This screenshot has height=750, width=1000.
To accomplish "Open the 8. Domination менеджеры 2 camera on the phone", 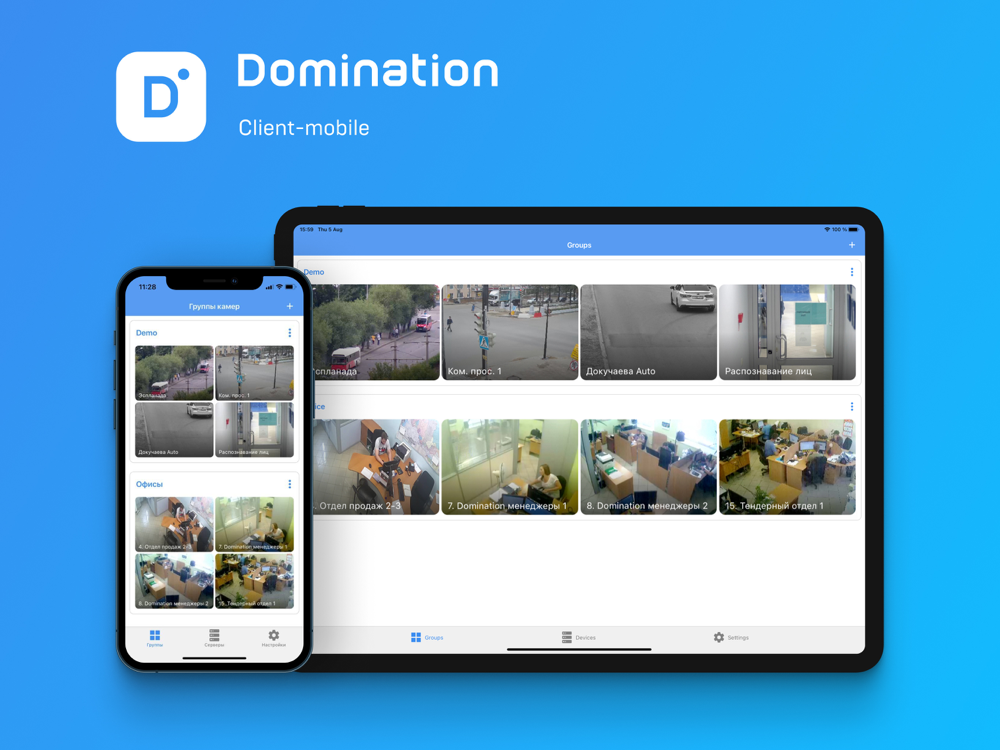I will [x=174, y=581].
